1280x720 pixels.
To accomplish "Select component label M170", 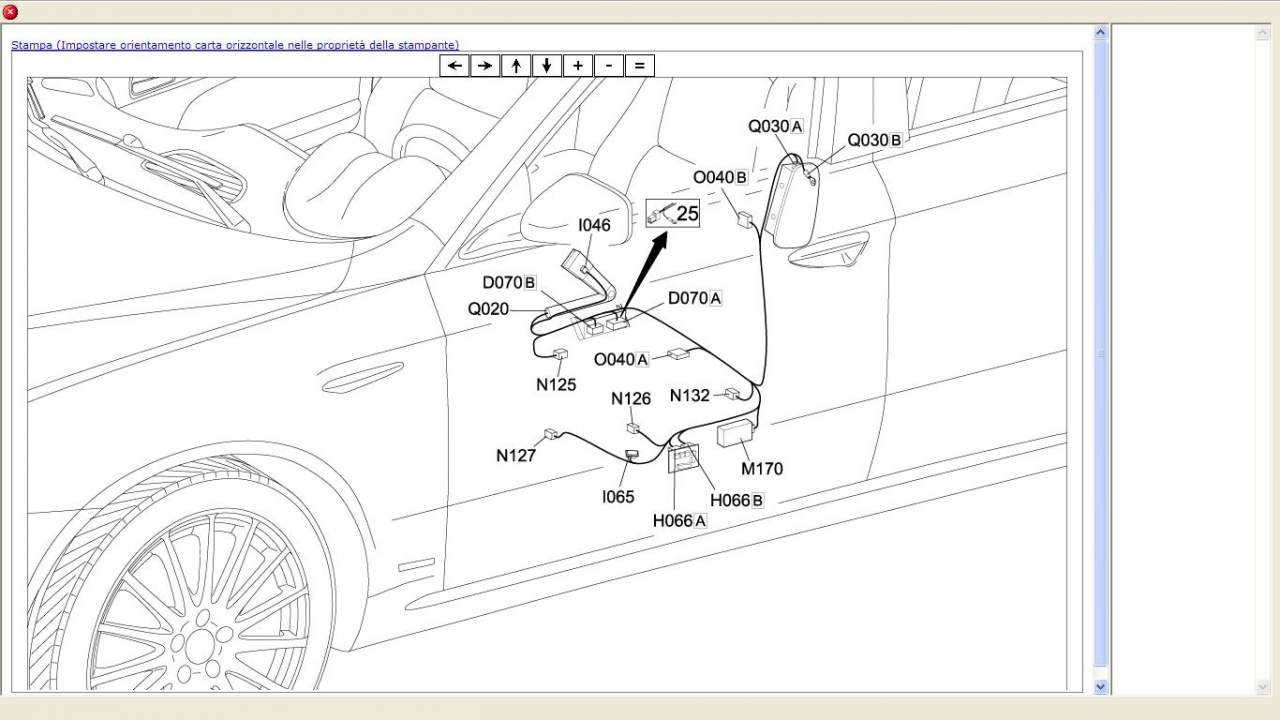I will (x=762, y=469).
